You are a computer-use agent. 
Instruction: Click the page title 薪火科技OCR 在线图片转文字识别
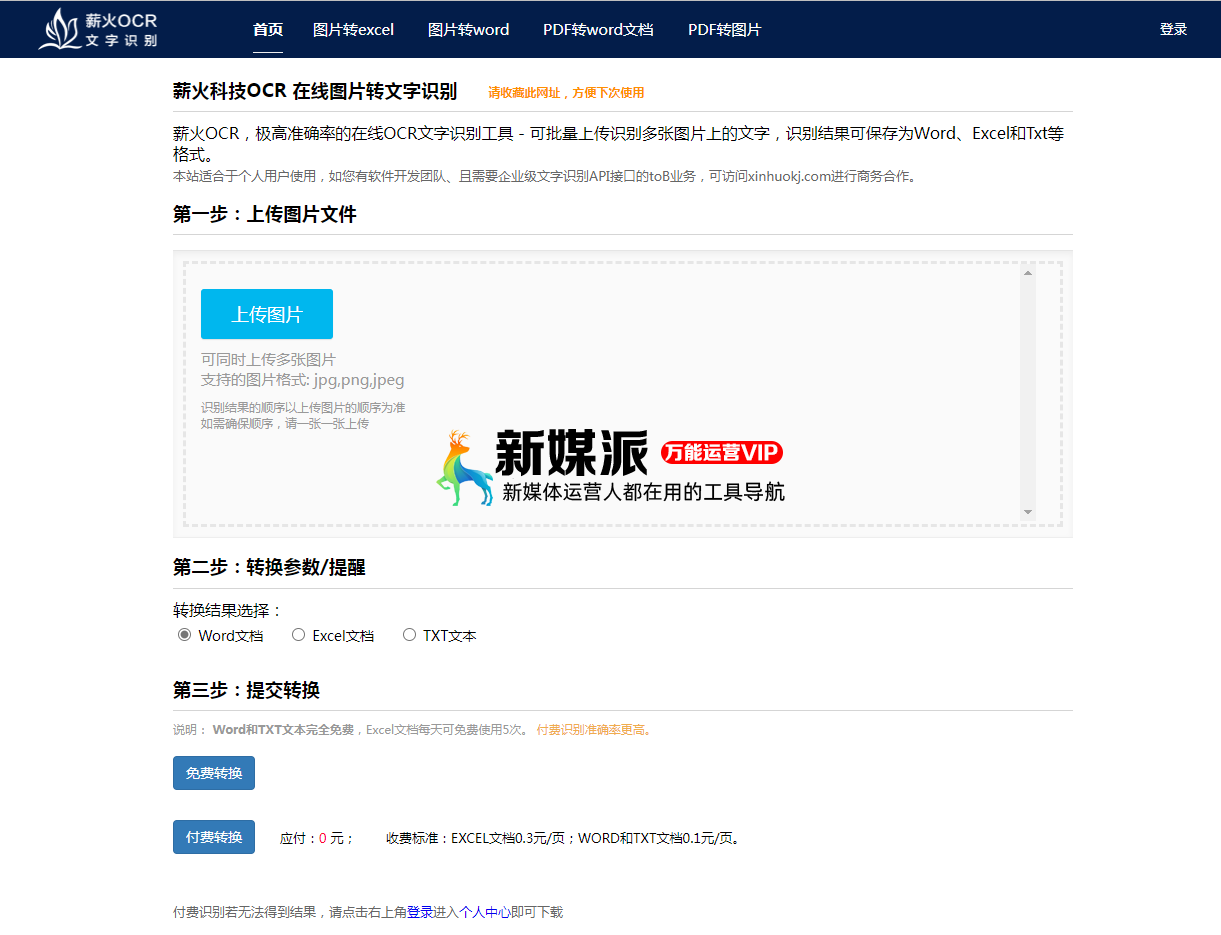[315, 92]
